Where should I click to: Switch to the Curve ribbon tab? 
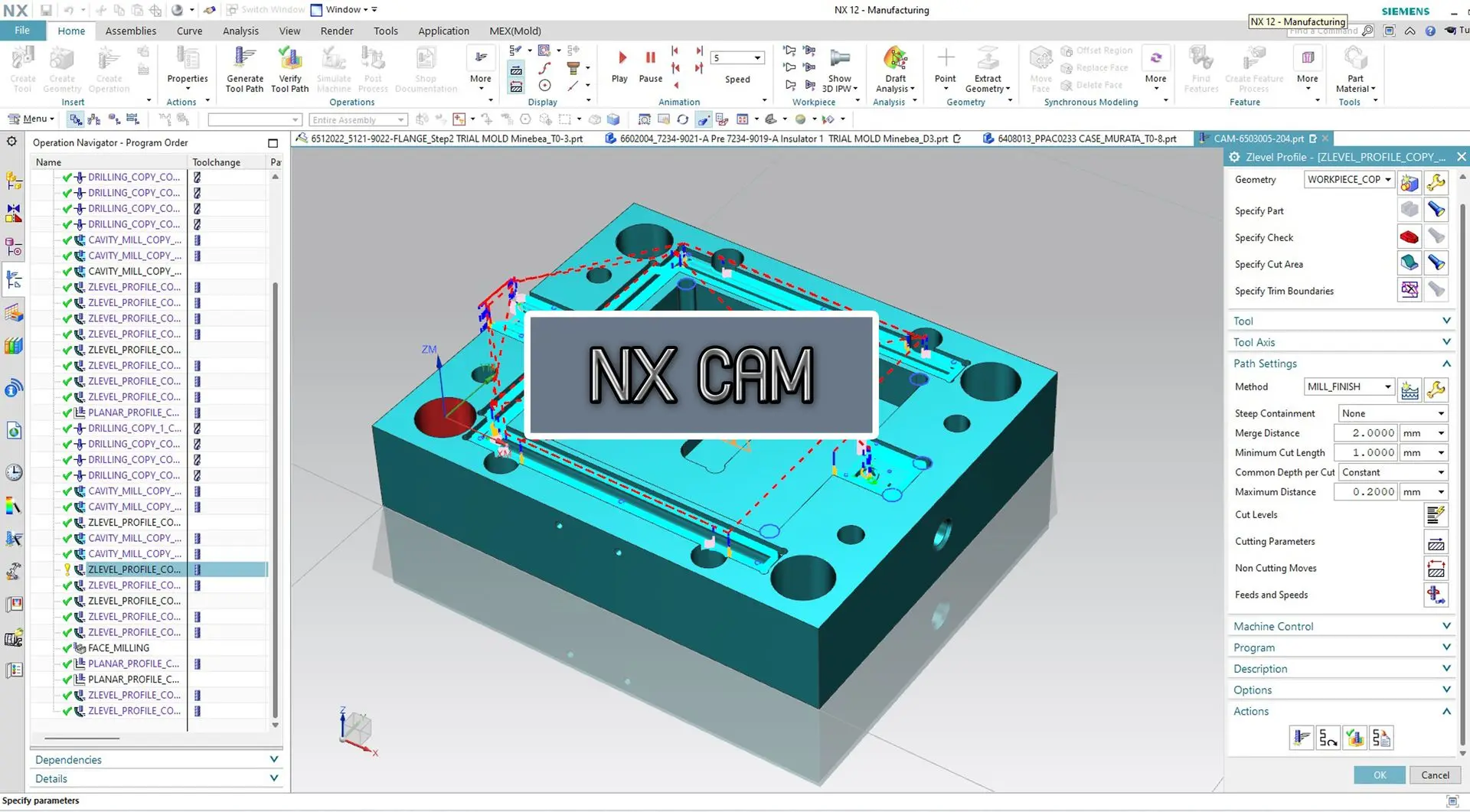[189, 31]
